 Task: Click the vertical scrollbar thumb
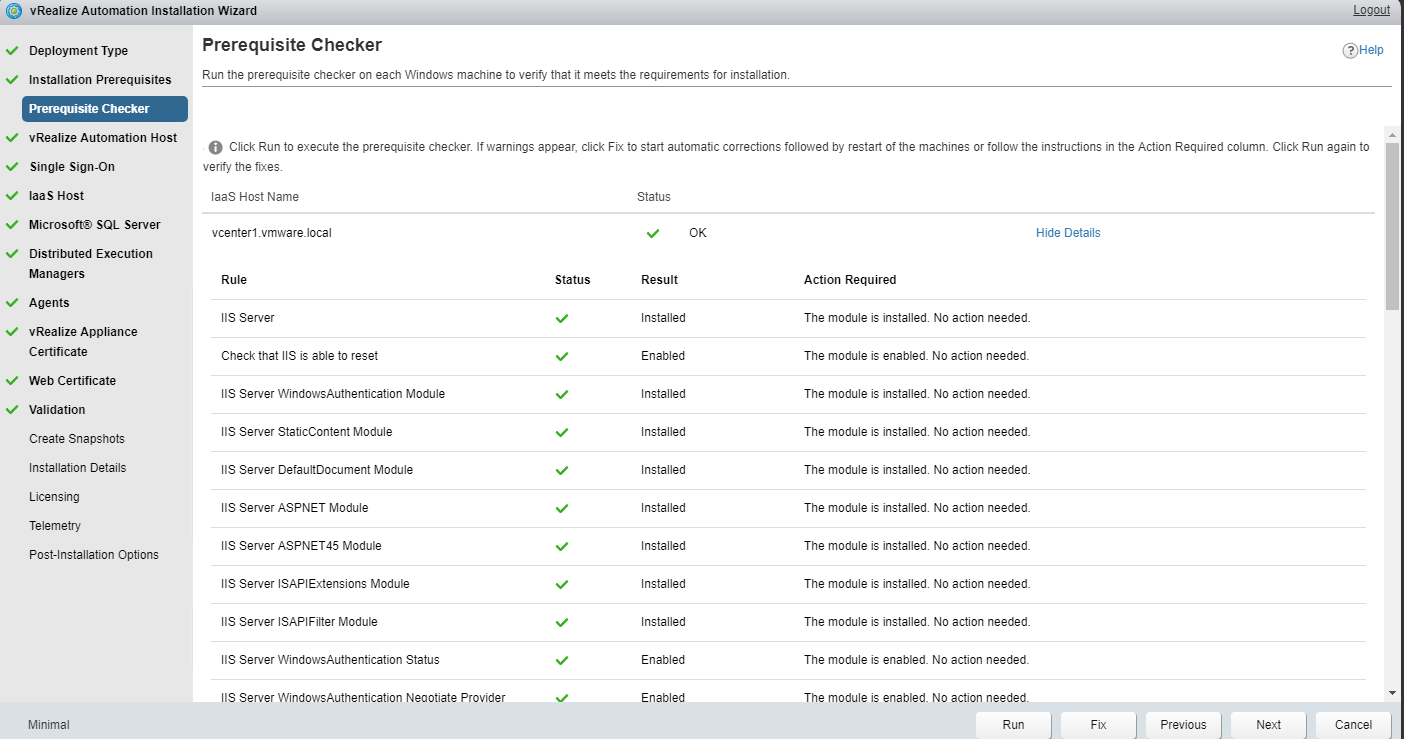coord(1393,225)
